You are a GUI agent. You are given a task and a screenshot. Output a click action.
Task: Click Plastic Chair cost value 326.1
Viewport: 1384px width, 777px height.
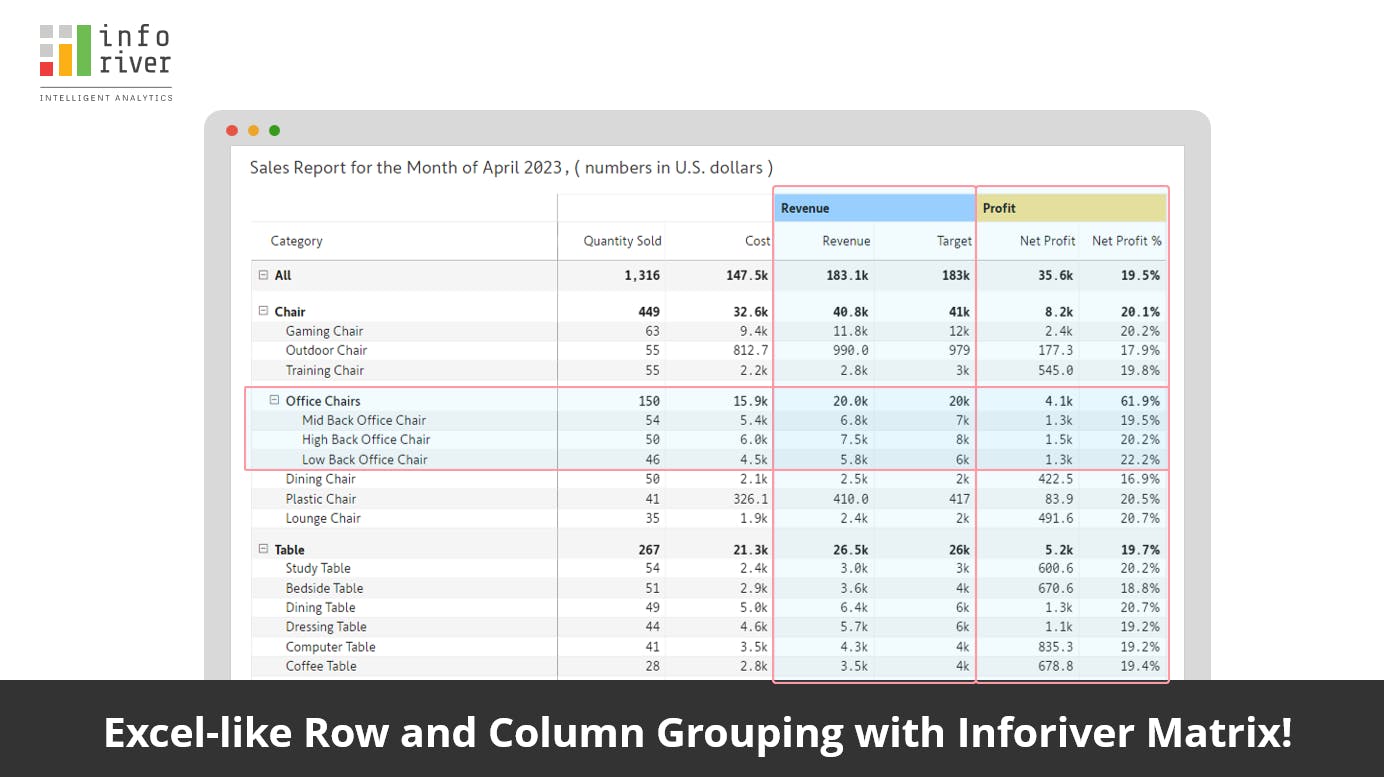750,499
